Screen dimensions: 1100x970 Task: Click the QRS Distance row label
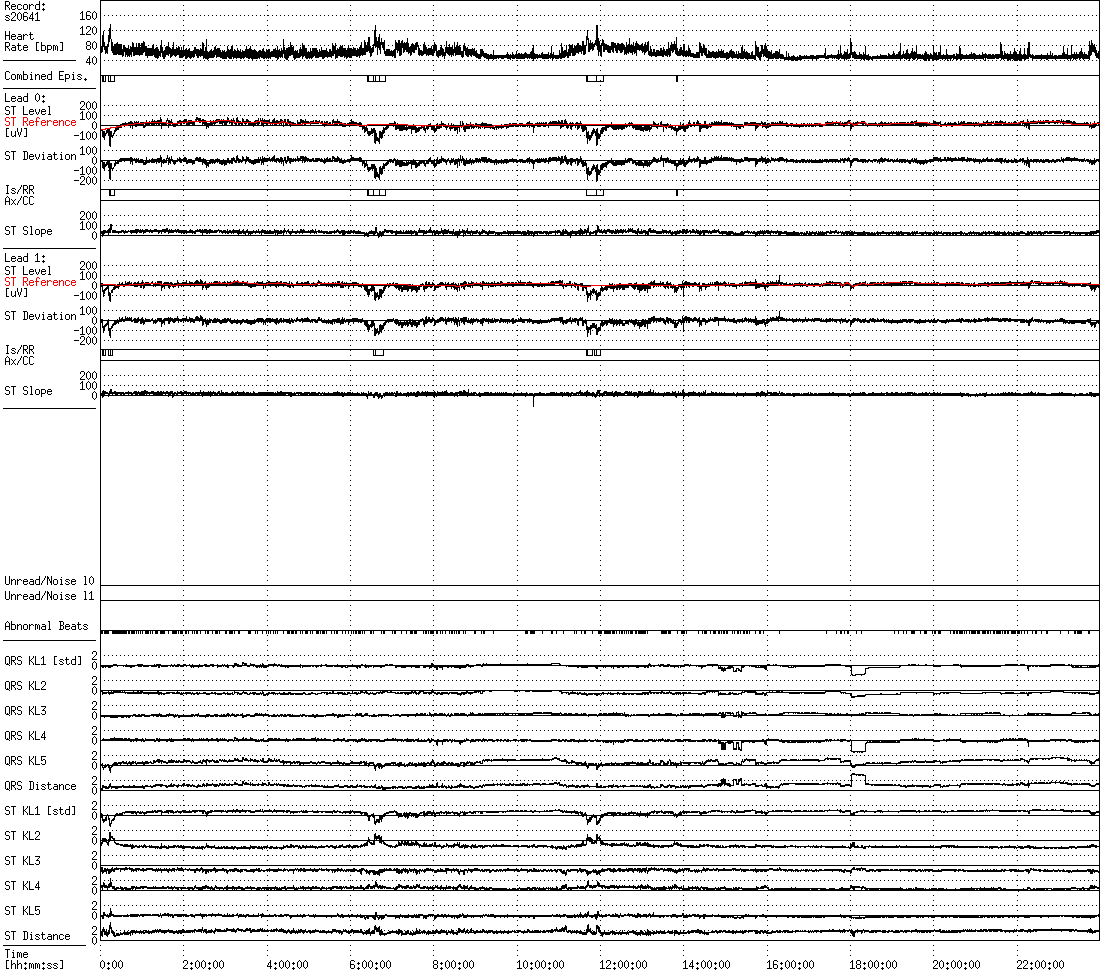(40, 786)
